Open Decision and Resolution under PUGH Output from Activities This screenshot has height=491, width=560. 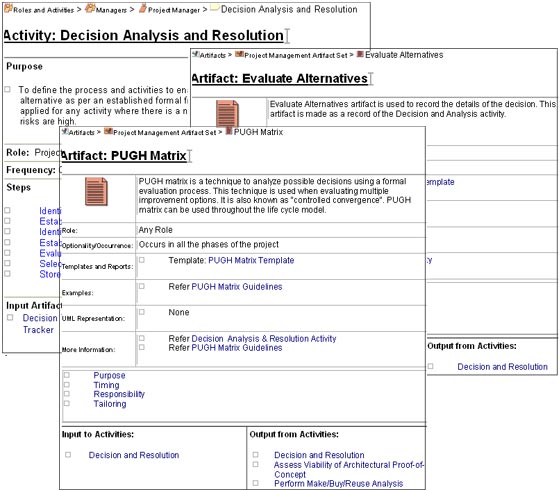point(319,455)
